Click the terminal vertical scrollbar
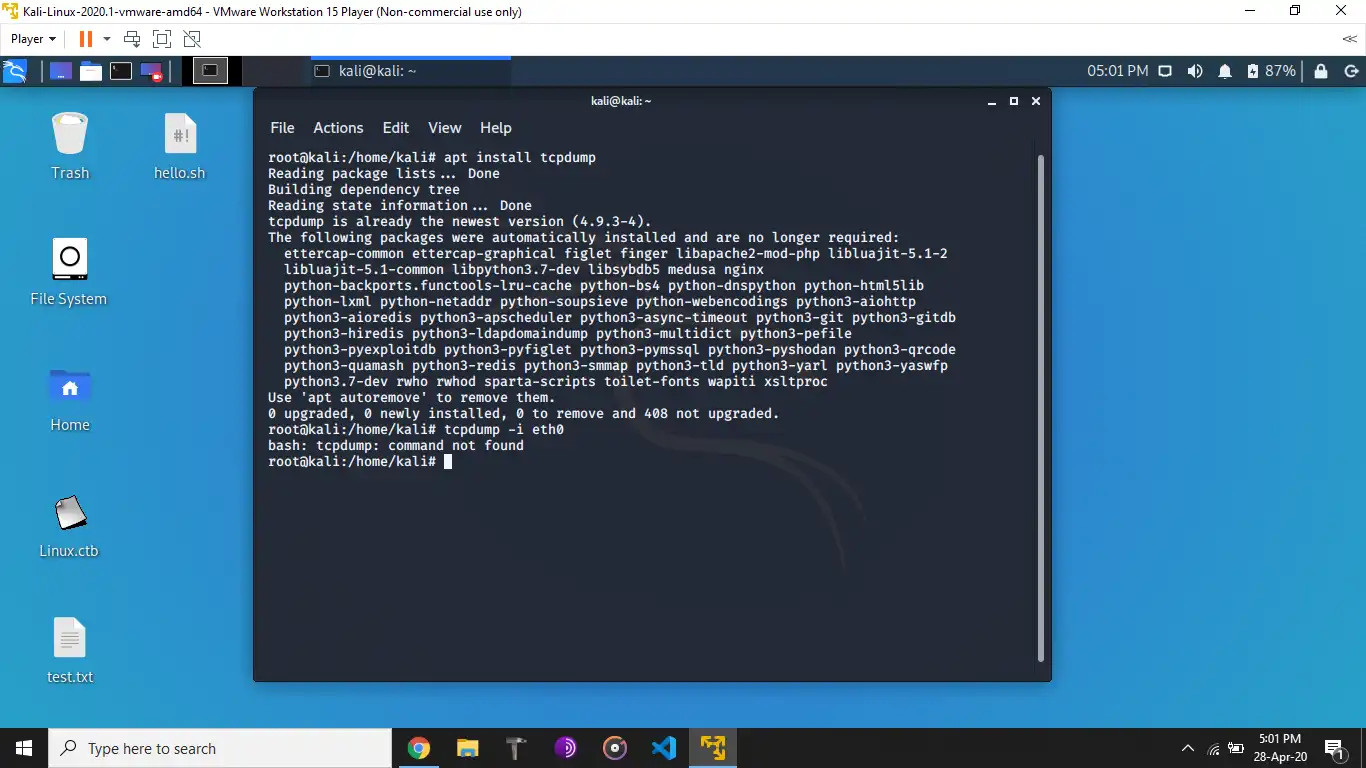This screenshot has width=1366, height=768. pyautogui.click(x=1040, y=408)
